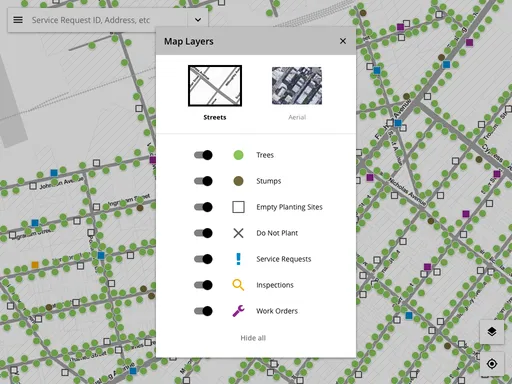Click the green Trees legend icon
Image resolution: width=512 pixels, height=384 pixels.
[238, 155]
